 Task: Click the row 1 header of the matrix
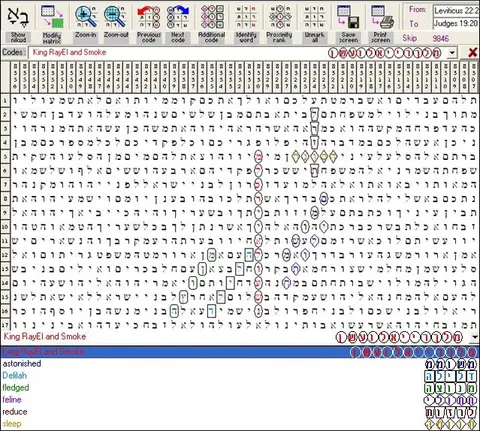[x=5, y=100]
